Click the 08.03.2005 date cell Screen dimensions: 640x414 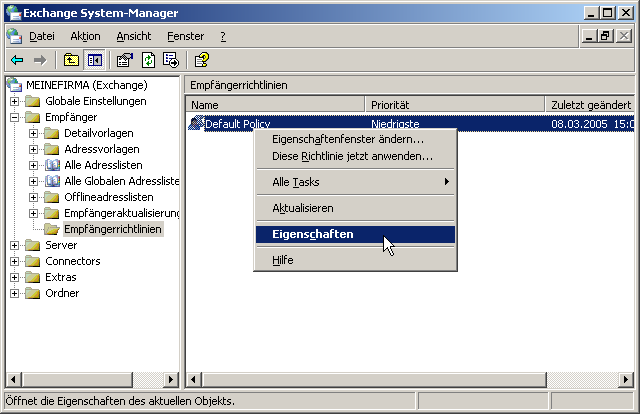click(592, 124)
